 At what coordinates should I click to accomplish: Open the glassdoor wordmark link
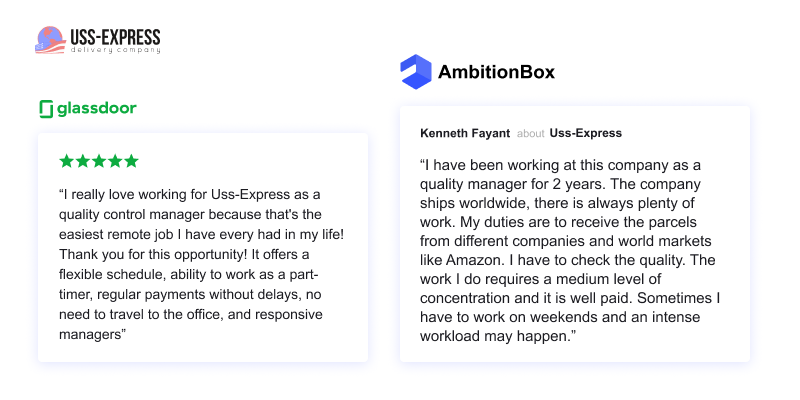click(x=97, y=109)
